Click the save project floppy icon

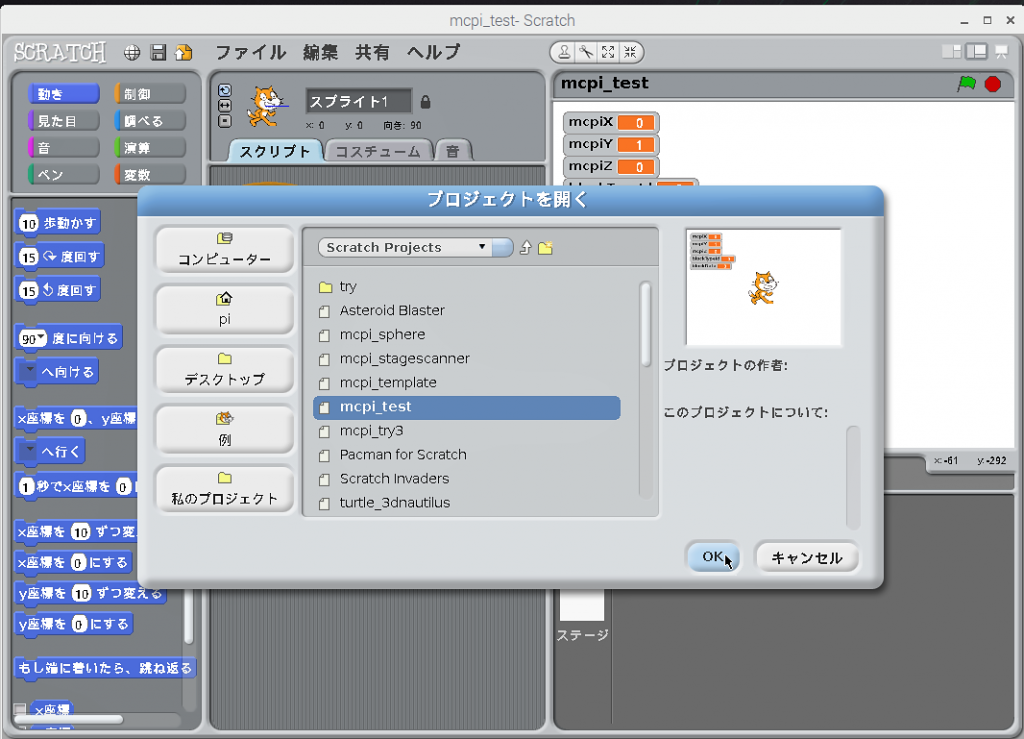point(158,53)
